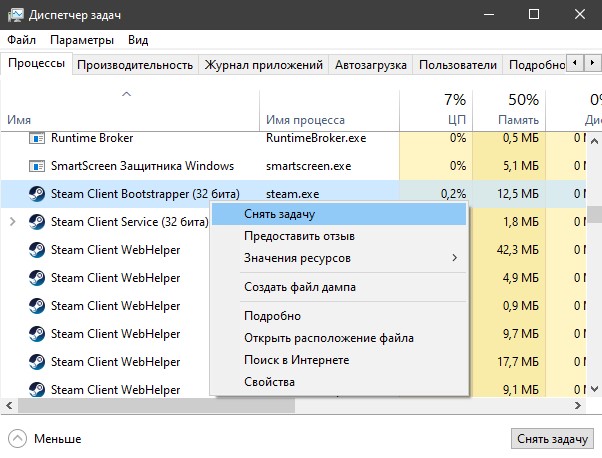Select Предоставить отзыв in context menu
Viewport: 602px width, 458px height.
tap(339, 236)
